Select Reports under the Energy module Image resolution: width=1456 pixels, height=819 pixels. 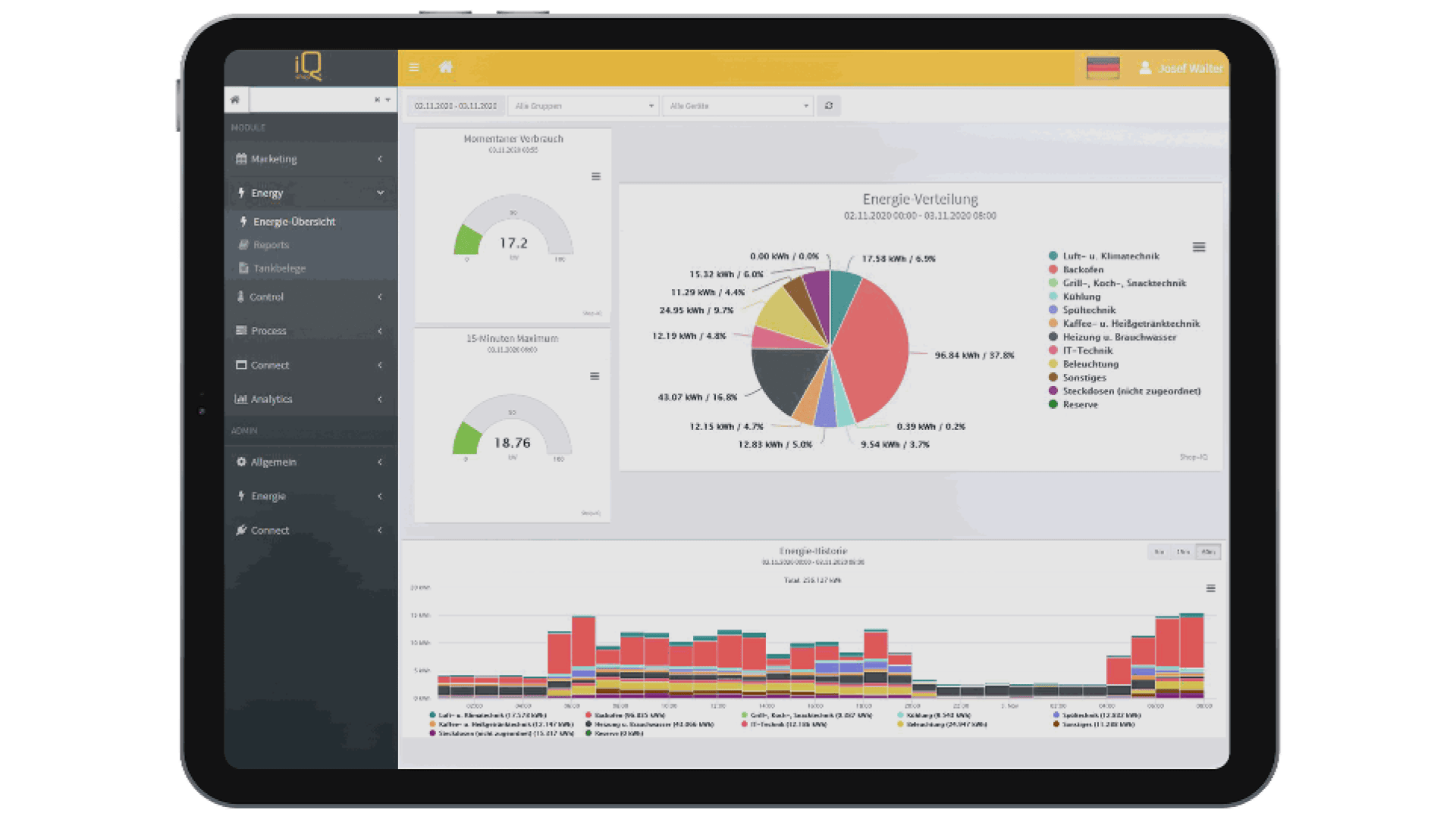(271, 244)
